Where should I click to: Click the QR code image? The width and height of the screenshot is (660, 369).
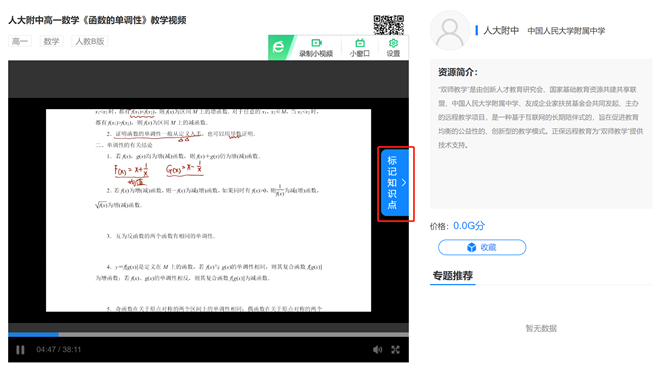click(x=389, y=25)
